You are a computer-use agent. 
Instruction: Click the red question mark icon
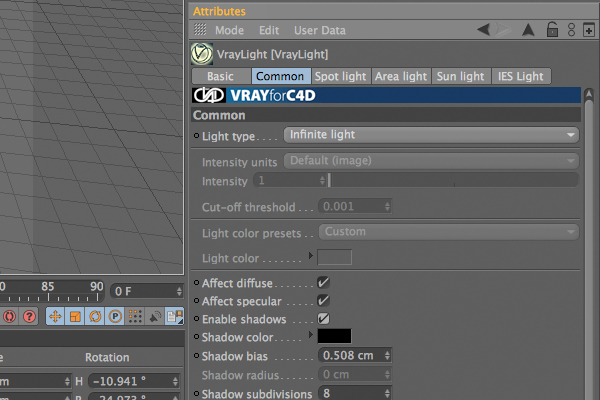tap(29, 317)
